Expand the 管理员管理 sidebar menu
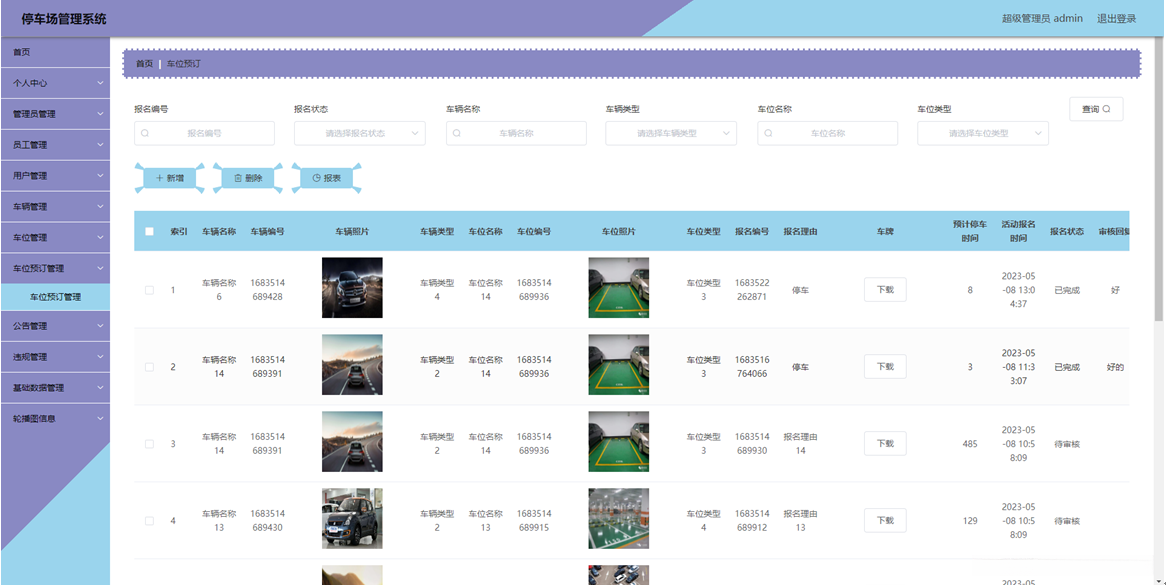The width and height of the screenshot is (1166, 585). click(55, 114)
